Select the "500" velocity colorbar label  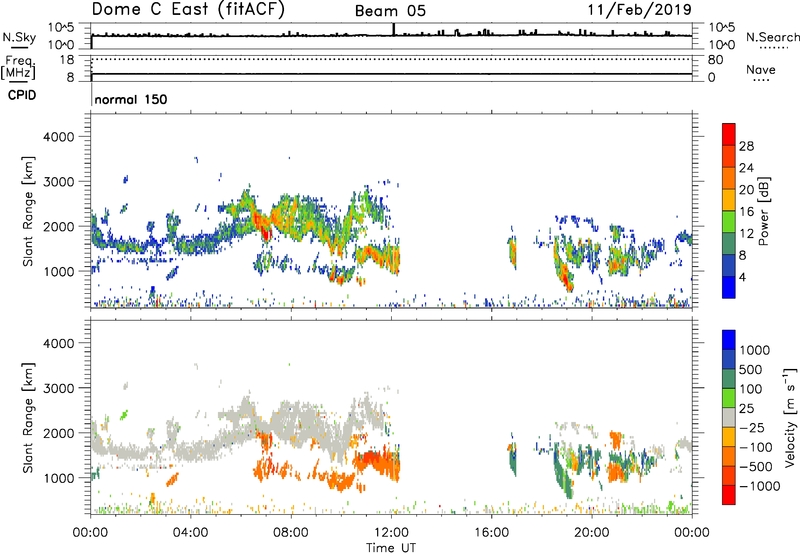[x=751, y=370]
